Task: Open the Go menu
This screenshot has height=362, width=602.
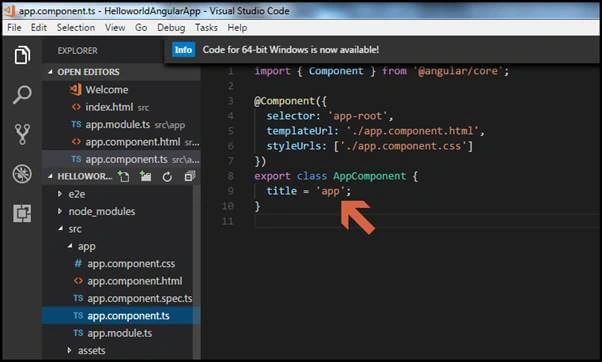Action: click(x=141, y=28)
